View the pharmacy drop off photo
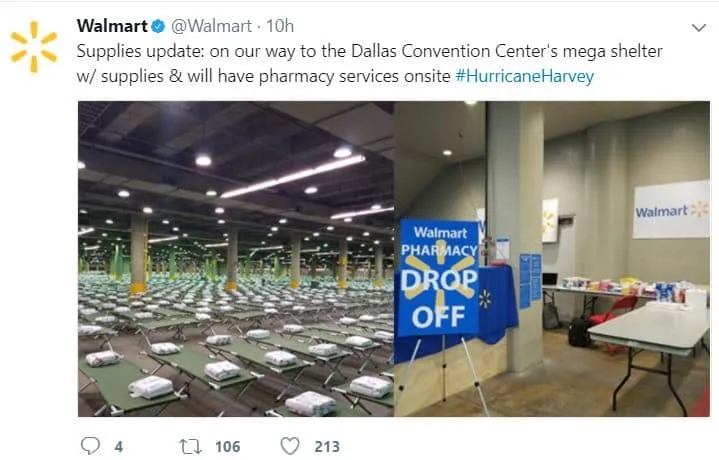The image size is (719, 460). (x=552, y=259)
